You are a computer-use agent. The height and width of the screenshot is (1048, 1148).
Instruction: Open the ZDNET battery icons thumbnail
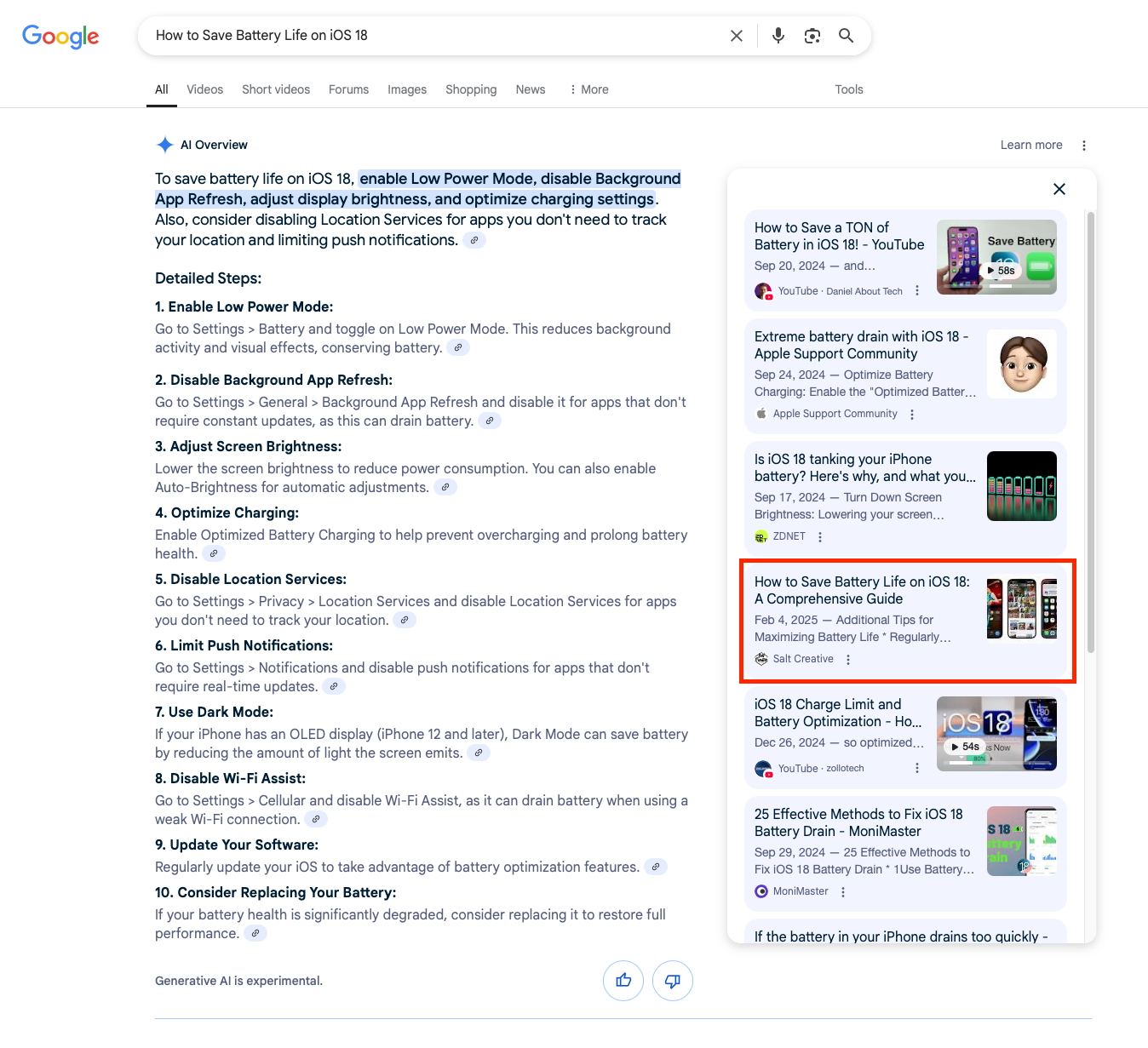click(1022, 486)
